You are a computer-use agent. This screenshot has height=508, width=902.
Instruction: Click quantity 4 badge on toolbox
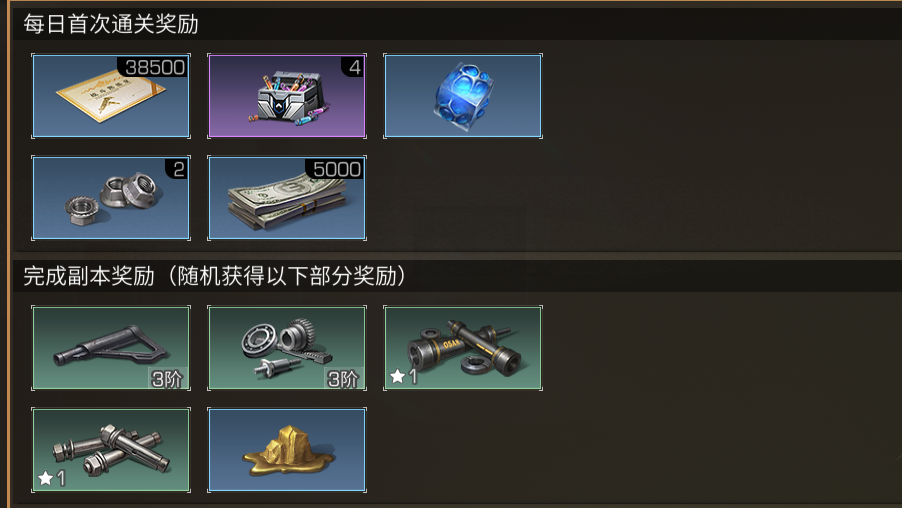[x=354, y=67]
